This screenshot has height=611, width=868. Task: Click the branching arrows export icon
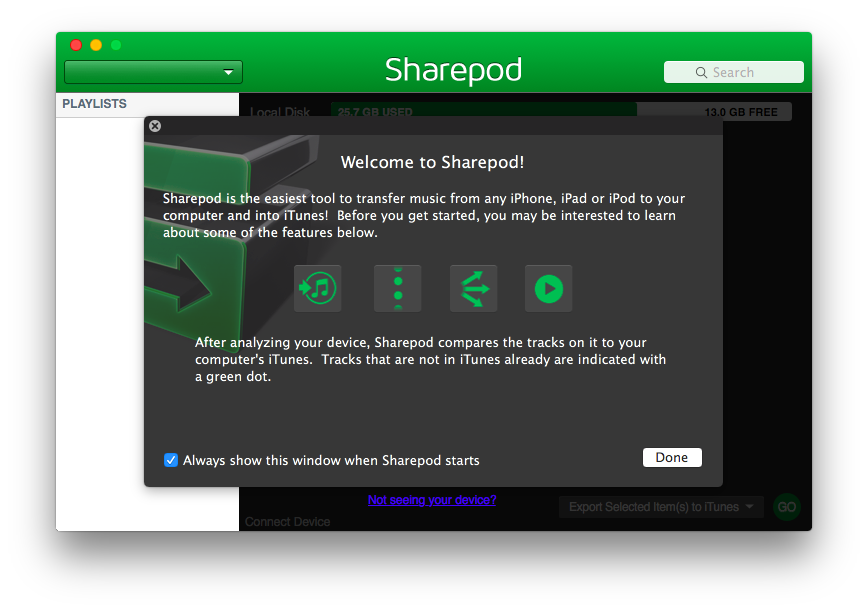[473, 288]
